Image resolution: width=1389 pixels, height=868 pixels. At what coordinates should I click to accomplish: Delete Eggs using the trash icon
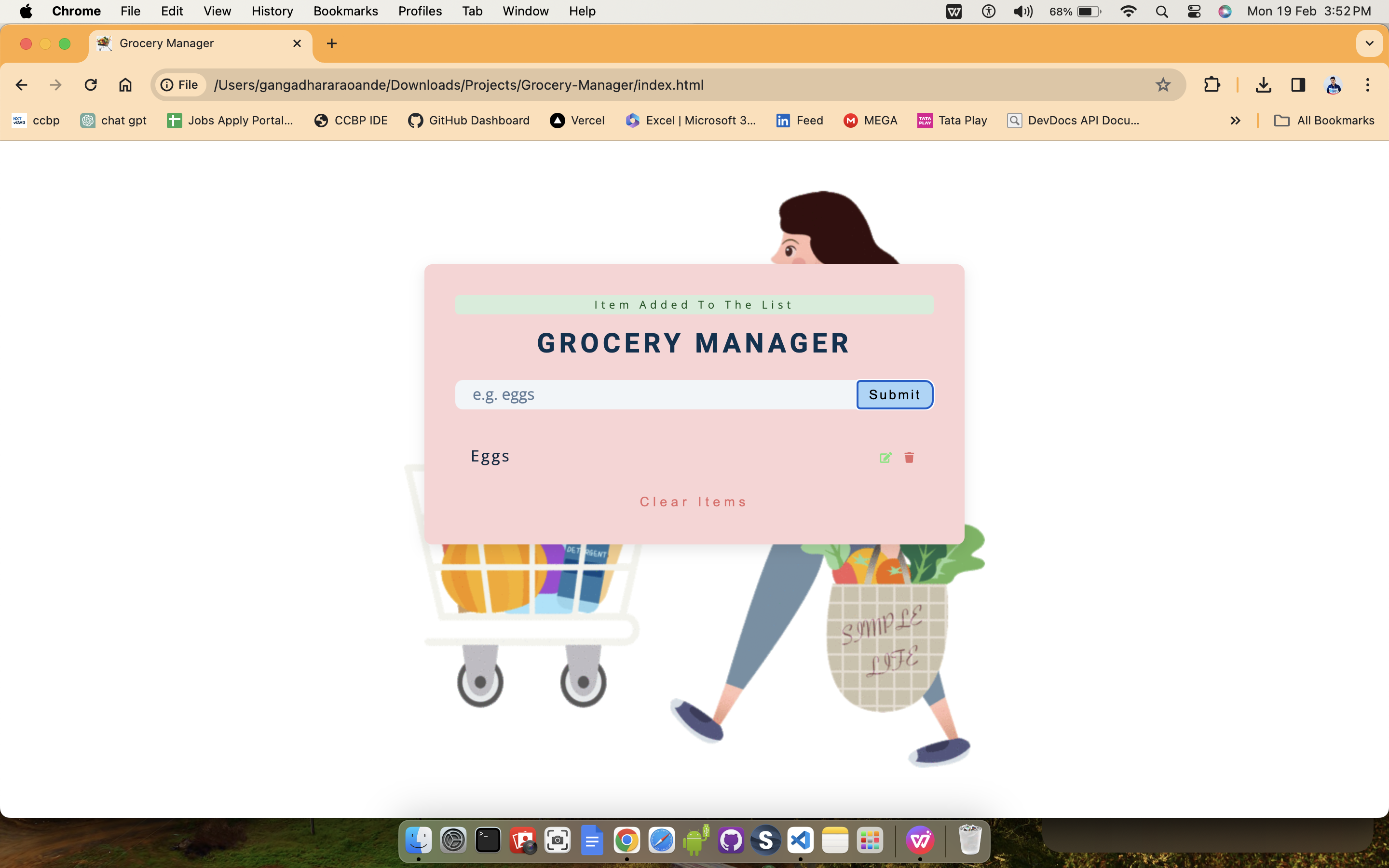pos(909,458)
